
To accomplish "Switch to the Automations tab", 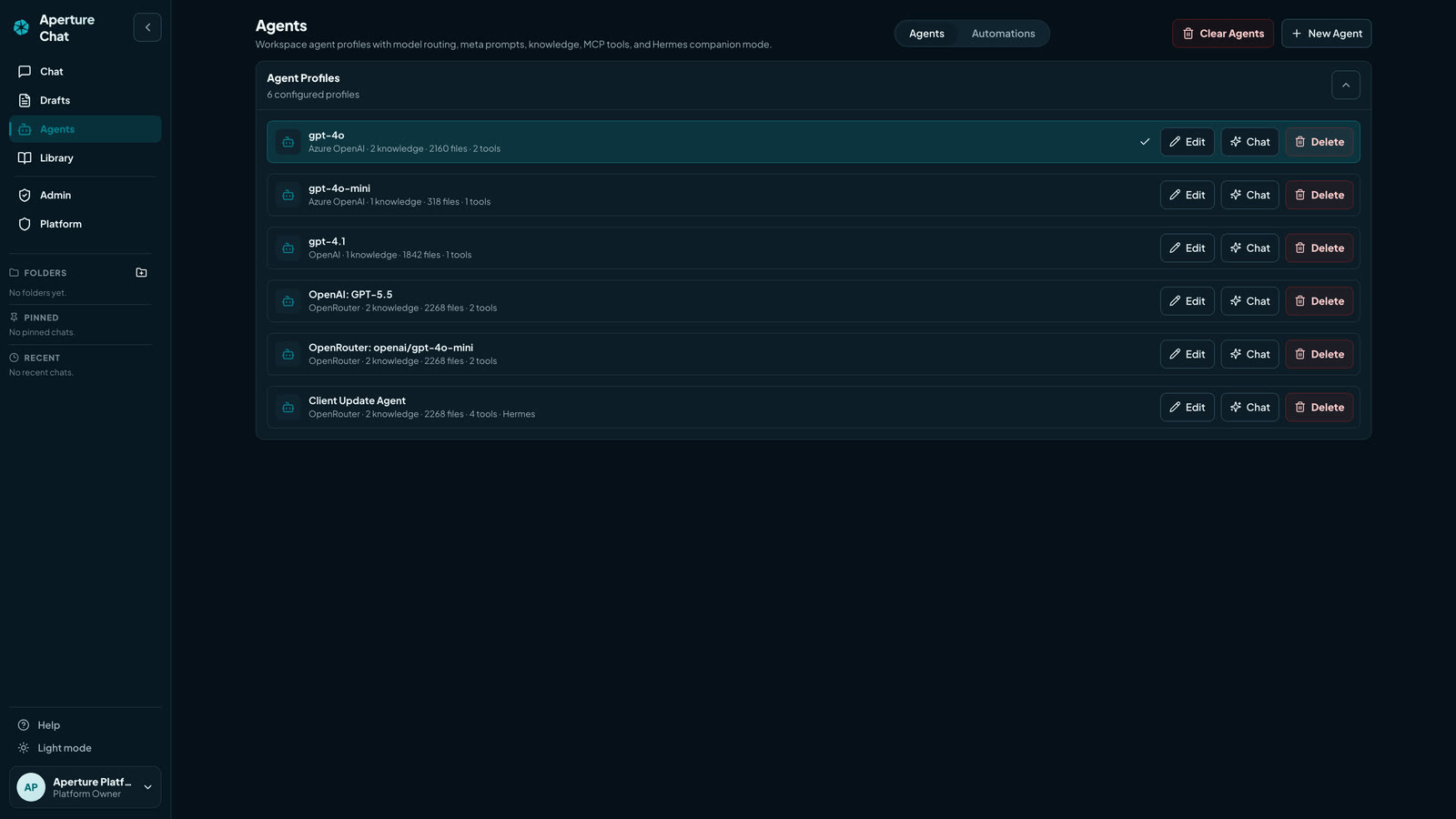I will (x=1003, y=34).
